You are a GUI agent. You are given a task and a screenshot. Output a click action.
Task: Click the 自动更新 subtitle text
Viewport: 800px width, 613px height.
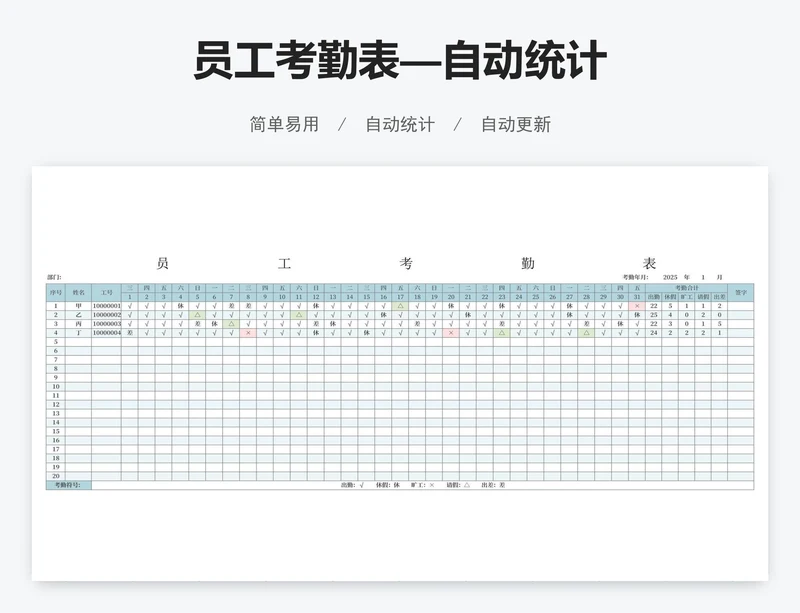pyautogui.click(x=516, y=125)
